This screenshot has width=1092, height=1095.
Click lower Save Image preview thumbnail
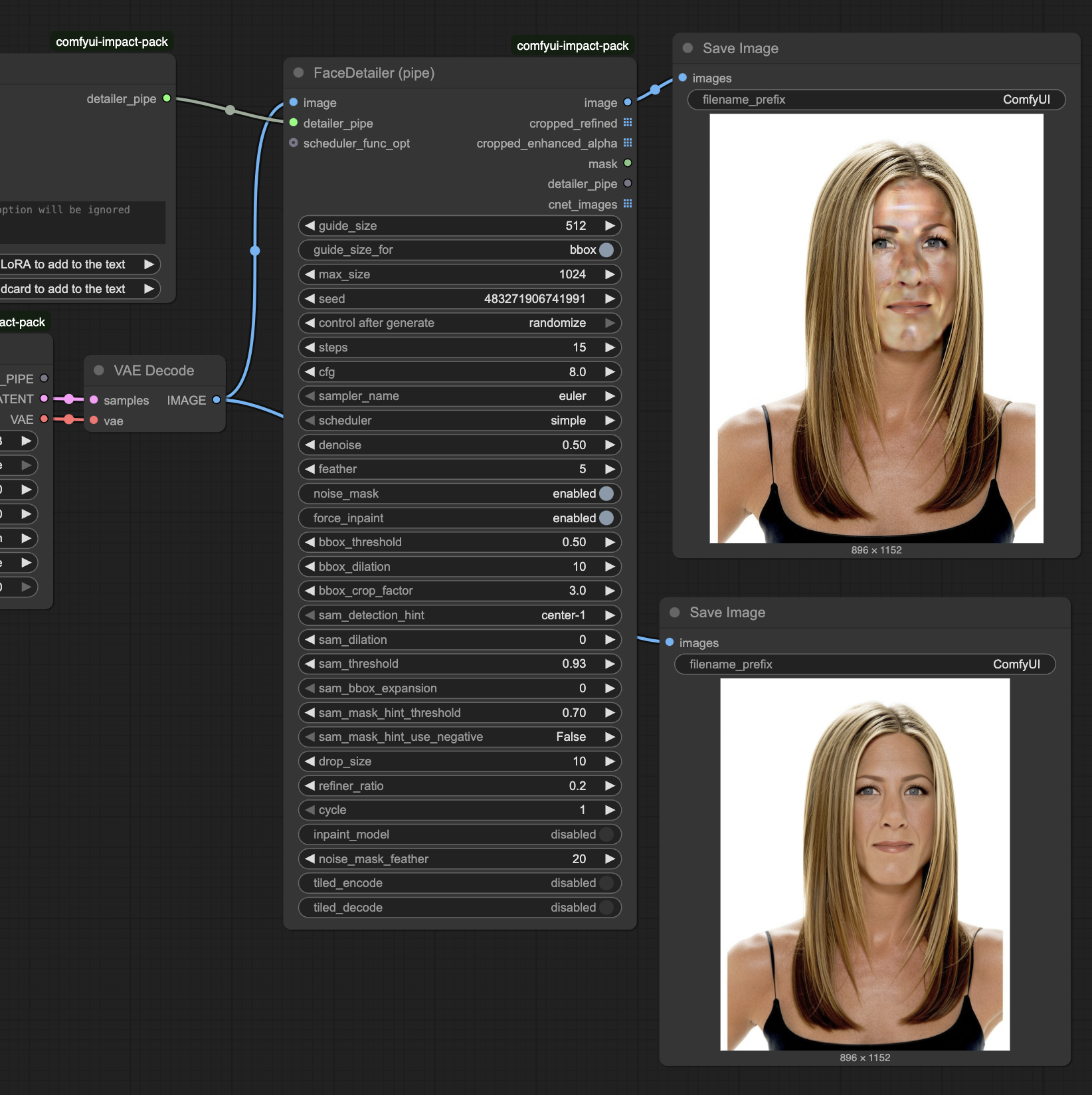(x=865, y=864)
